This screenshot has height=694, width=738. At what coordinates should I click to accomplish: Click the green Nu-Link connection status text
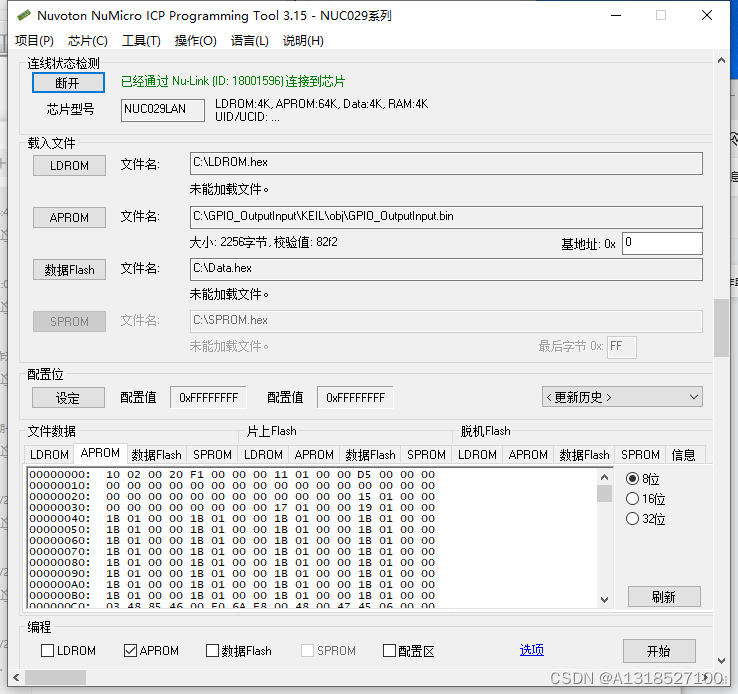(x=233, y=81)
